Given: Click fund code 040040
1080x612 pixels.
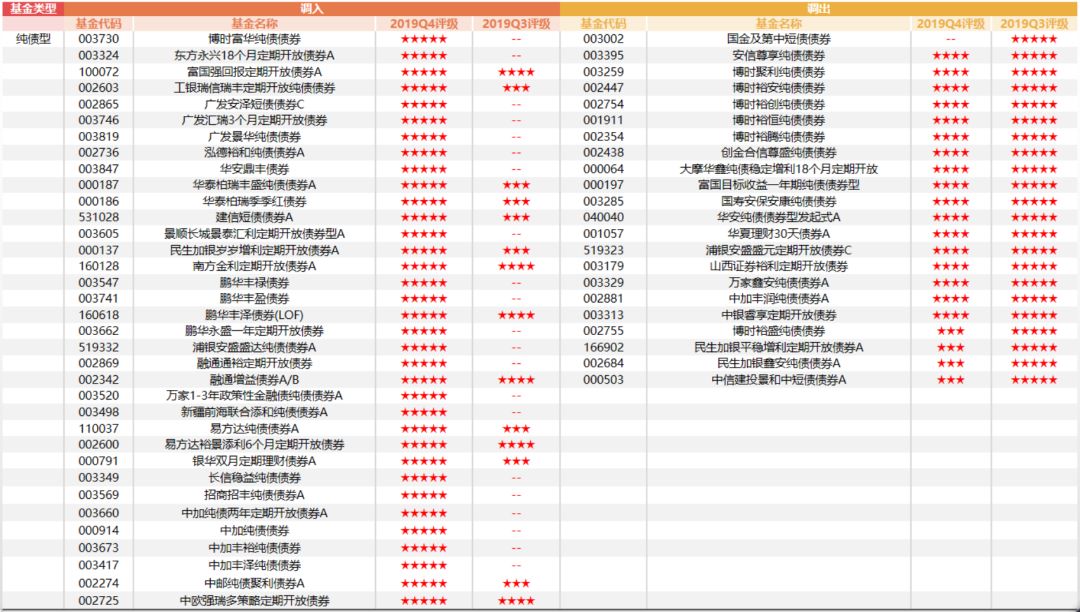Looking at the screenshot, I should [603, 218].
